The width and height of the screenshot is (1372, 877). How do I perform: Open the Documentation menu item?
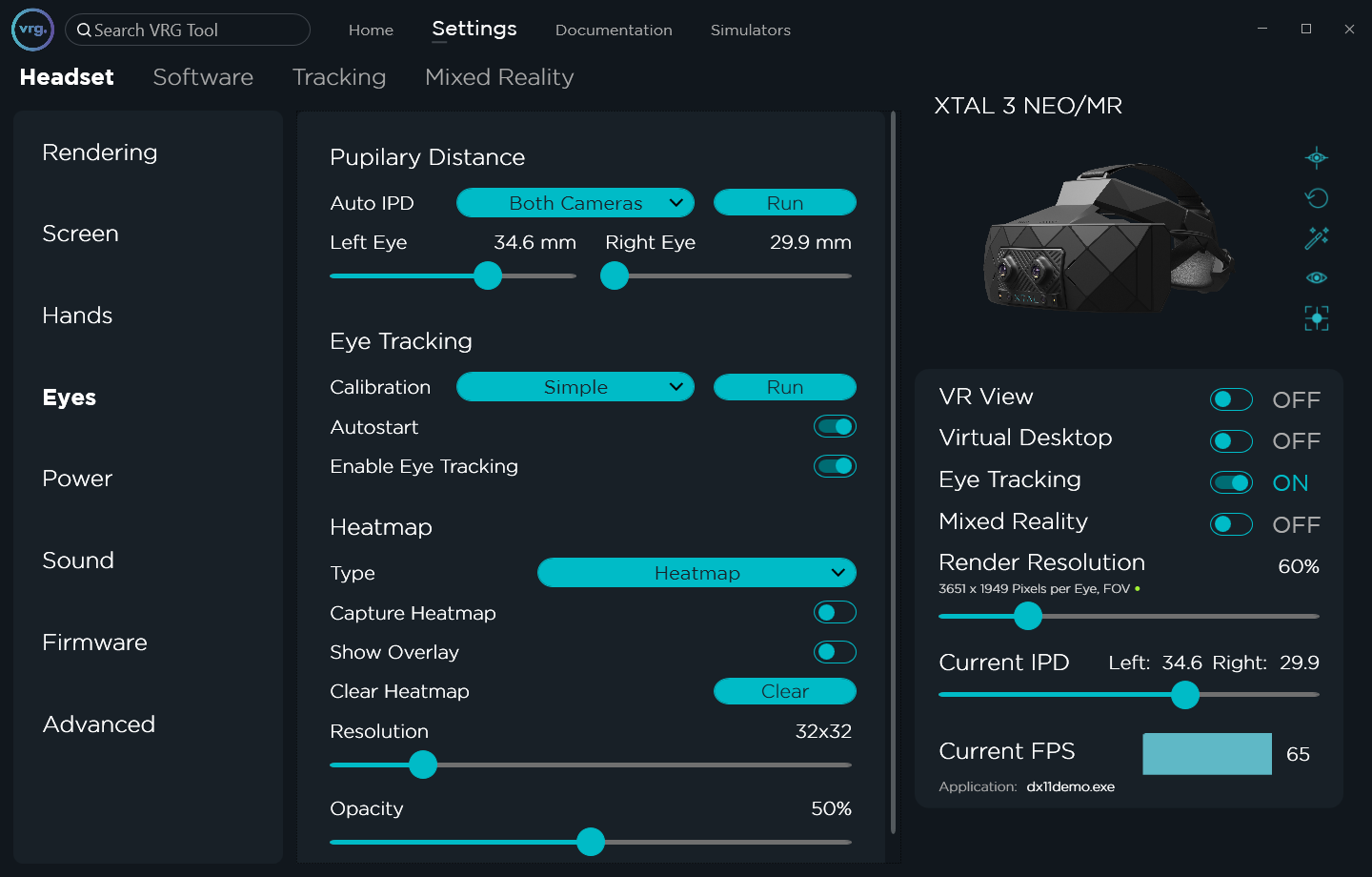(614, 31)
